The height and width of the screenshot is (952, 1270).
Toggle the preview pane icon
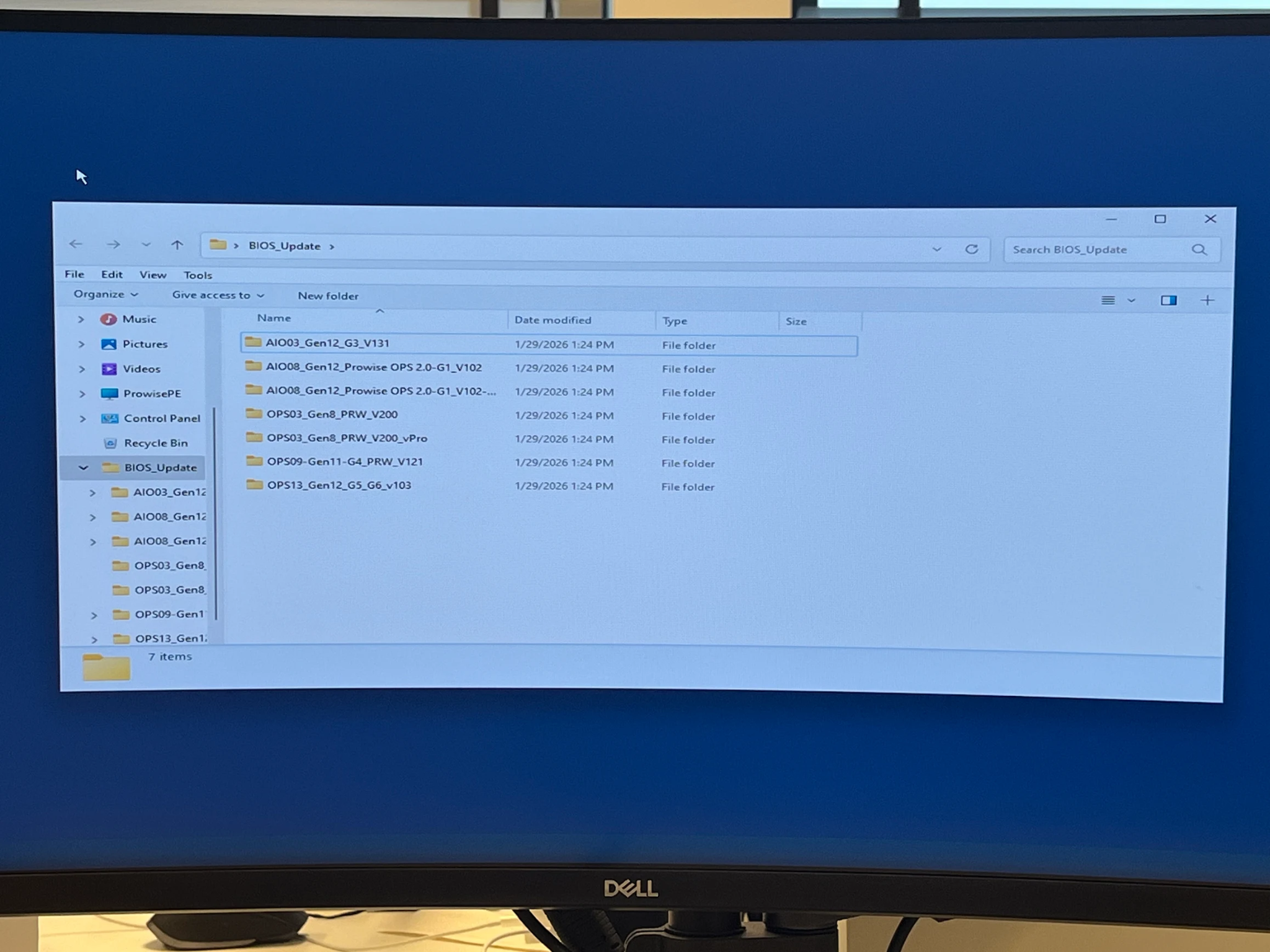tap(1168, 301)
